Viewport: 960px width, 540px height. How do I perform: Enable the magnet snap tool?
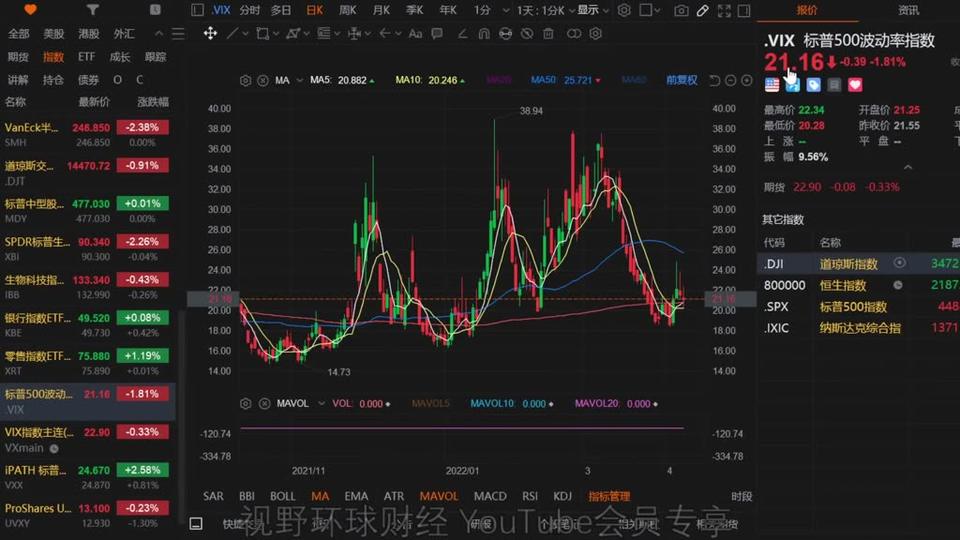point(484,34)
